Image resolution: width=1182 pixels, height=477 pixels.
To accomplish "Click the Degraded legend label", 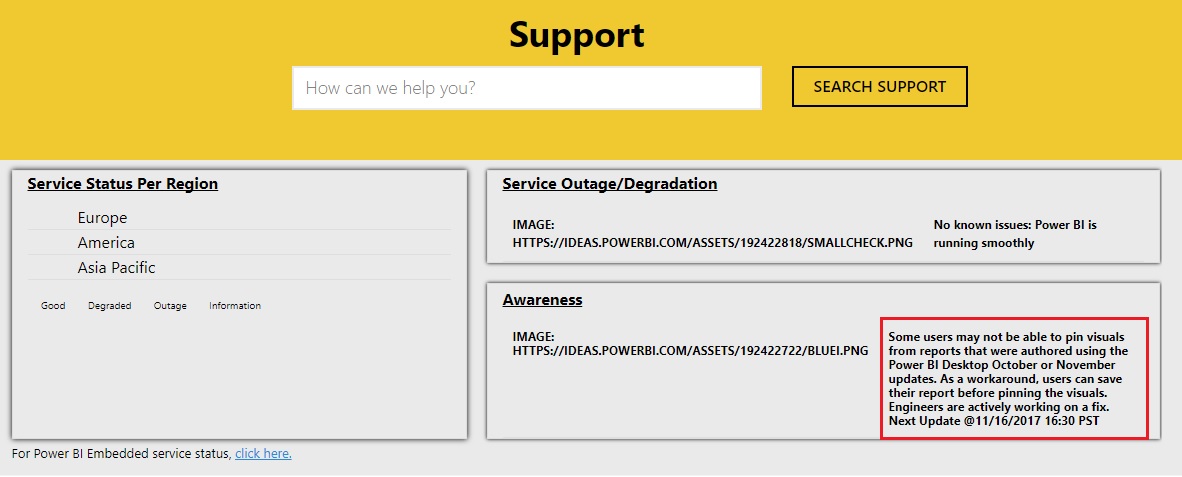I will pos(109,306).
